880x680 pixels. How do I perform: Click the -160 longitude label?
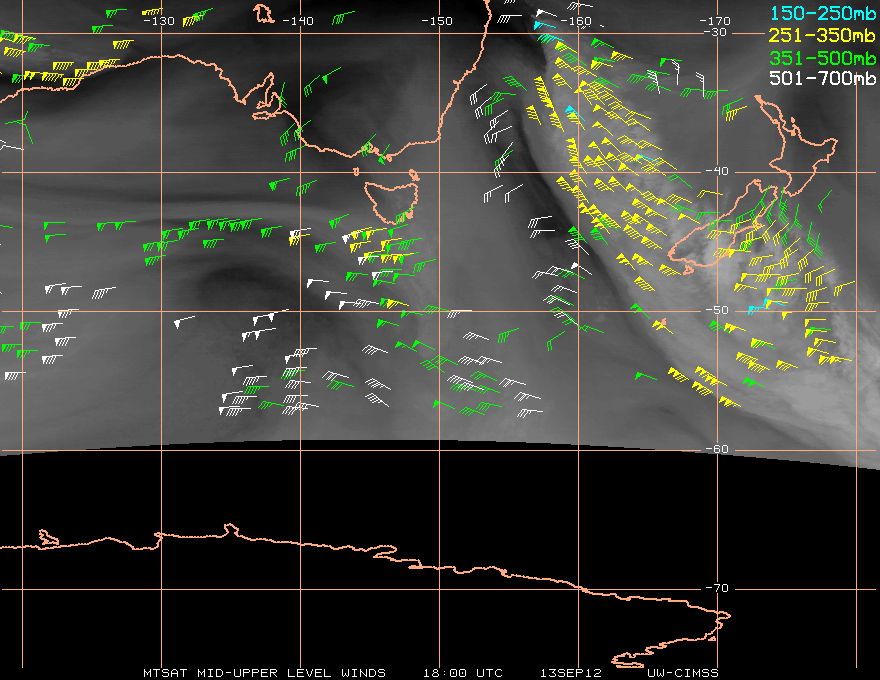(576, 21)
